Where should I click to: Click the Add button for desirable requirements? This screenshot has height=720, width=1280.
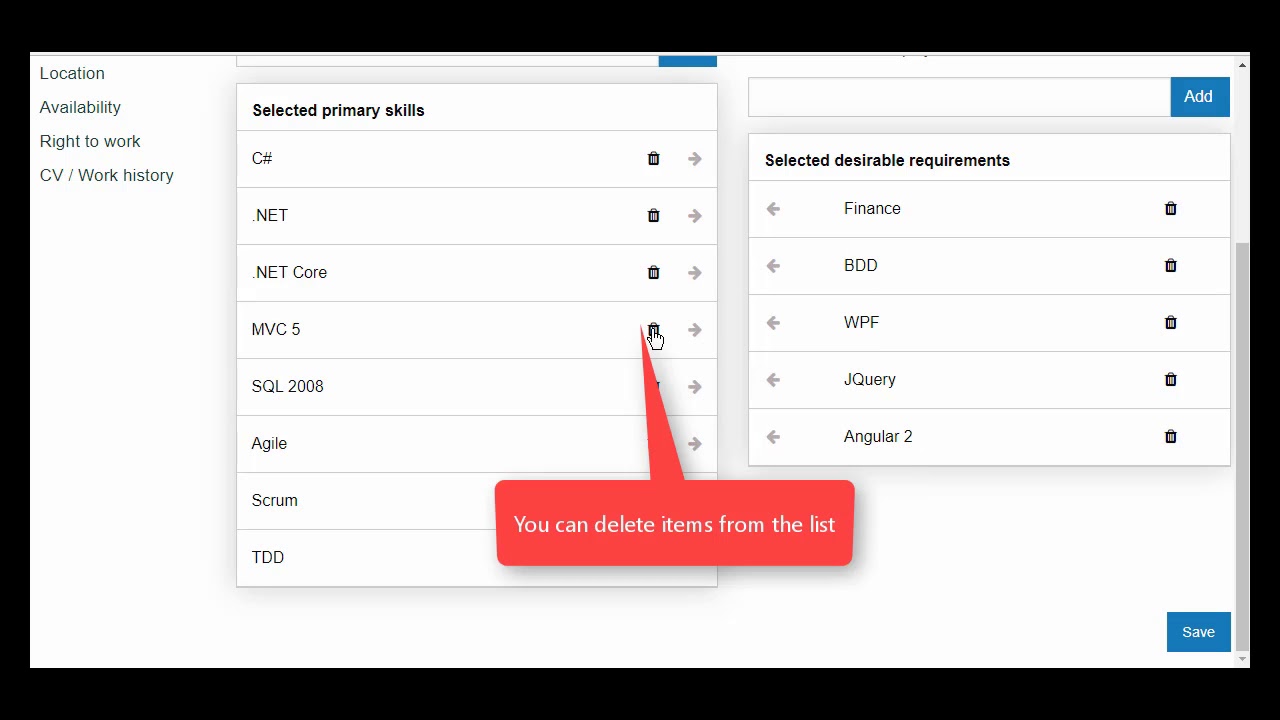pyautogui.click(x=1199, y=97)
